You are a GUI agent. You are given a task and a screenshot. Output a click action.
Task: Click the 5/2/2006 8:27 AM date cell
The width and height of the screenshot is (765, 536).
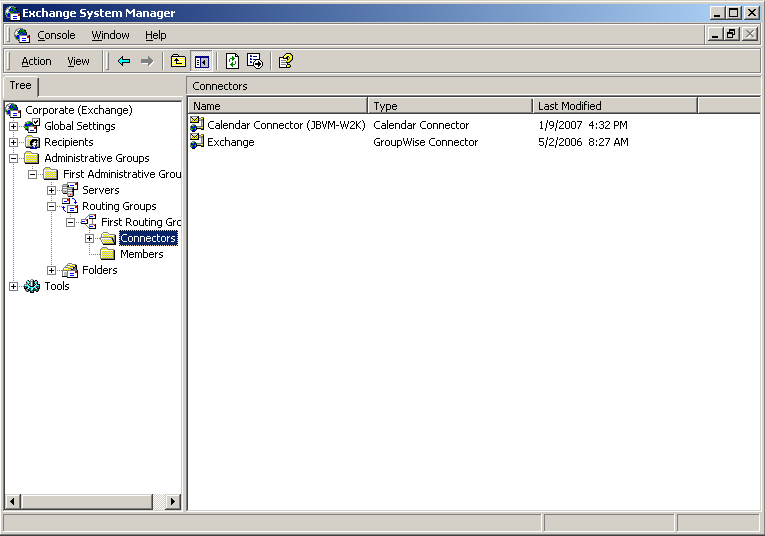[583, 142]
